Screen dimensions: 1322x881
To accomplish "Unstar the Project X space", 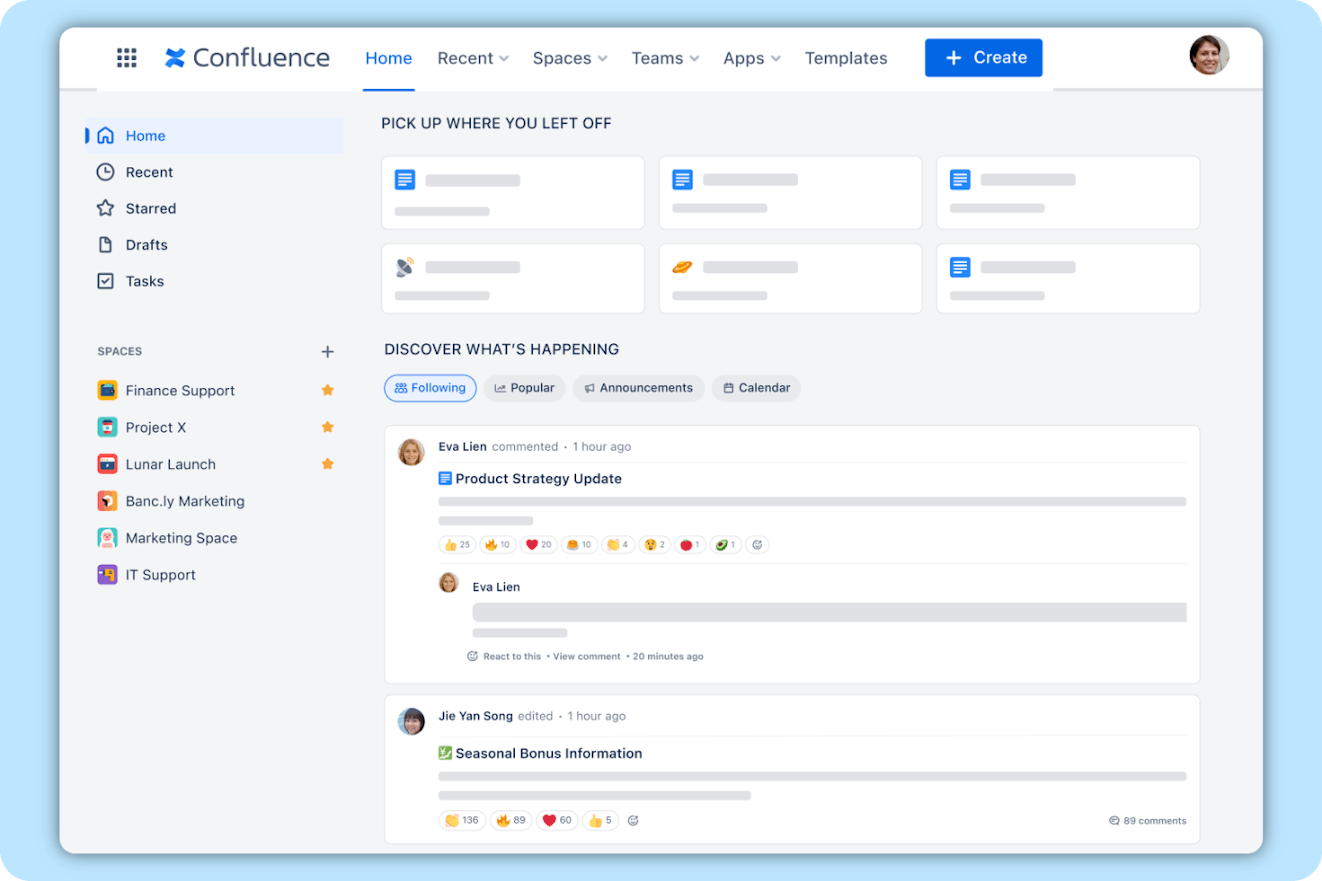I will [x=327, y=427].
